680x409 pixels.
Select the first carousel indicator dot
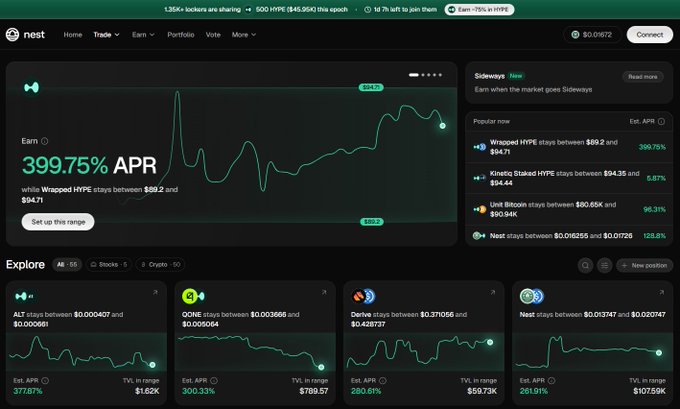click(x=414, y=75)
